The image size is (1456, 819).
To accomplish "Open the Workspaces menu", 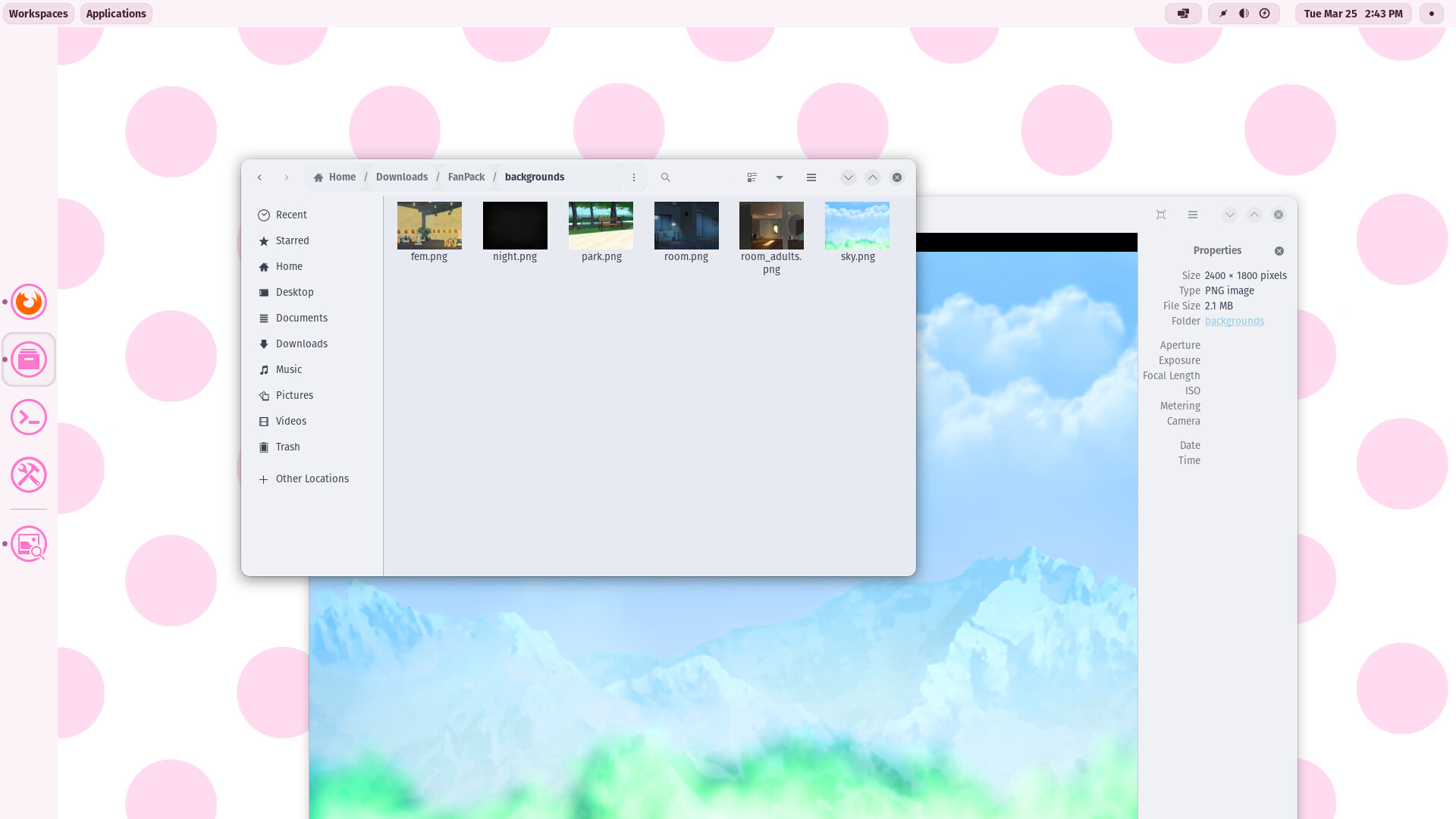I will tap(38, 13).
